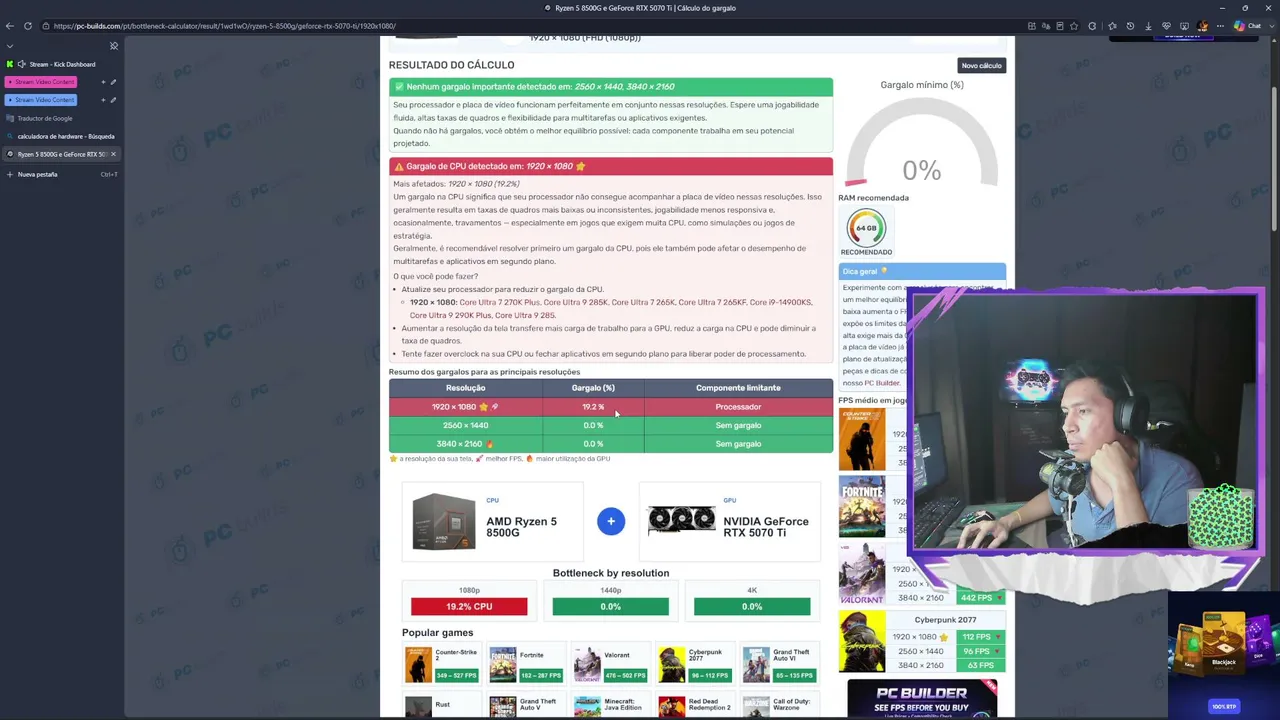
Task: Click the Counter-Strike cover in FPS sidebar
Action: pyautogui.click(x=862, y=439)
